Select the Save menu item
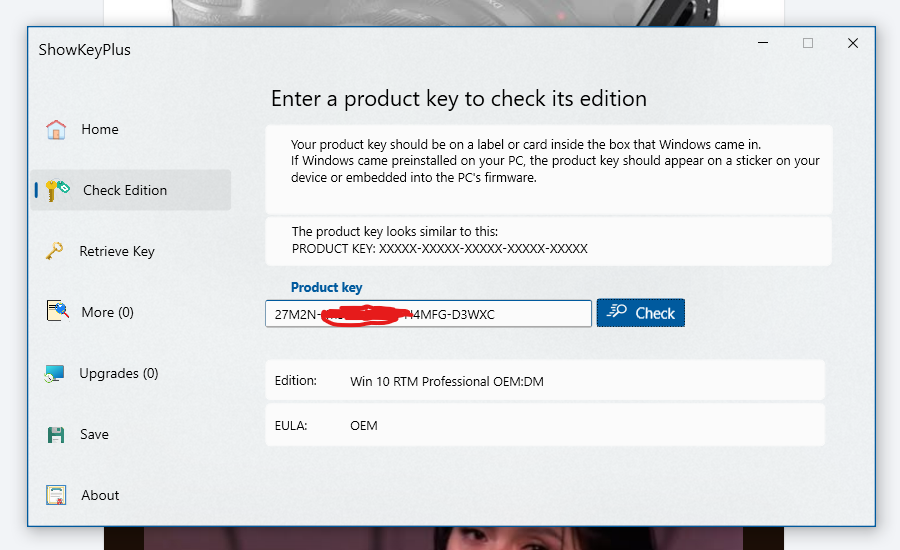The width and height of the screenshot is (900, 550). (131, 434)
